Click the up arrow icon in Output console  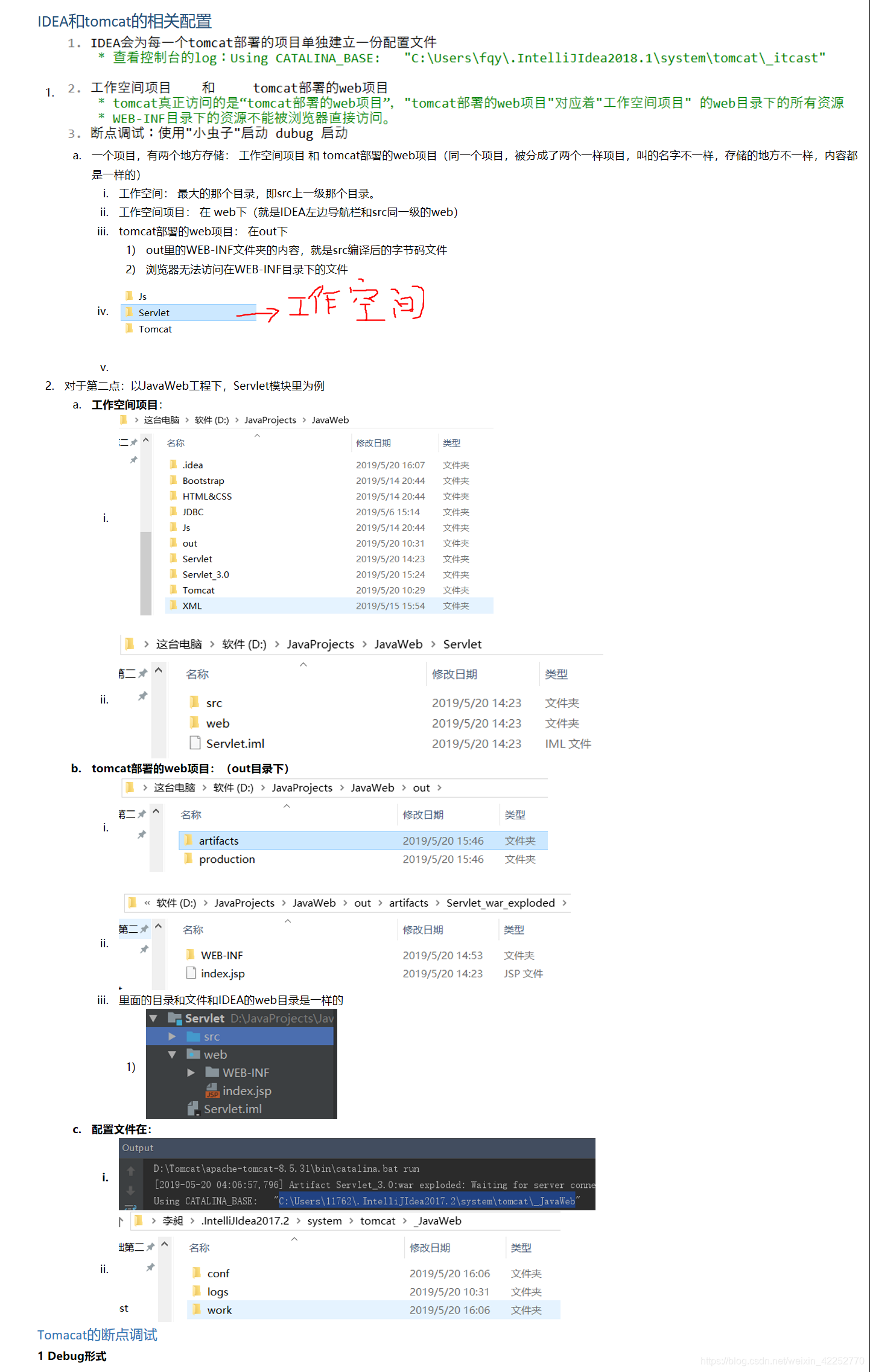pos(130,1170)
